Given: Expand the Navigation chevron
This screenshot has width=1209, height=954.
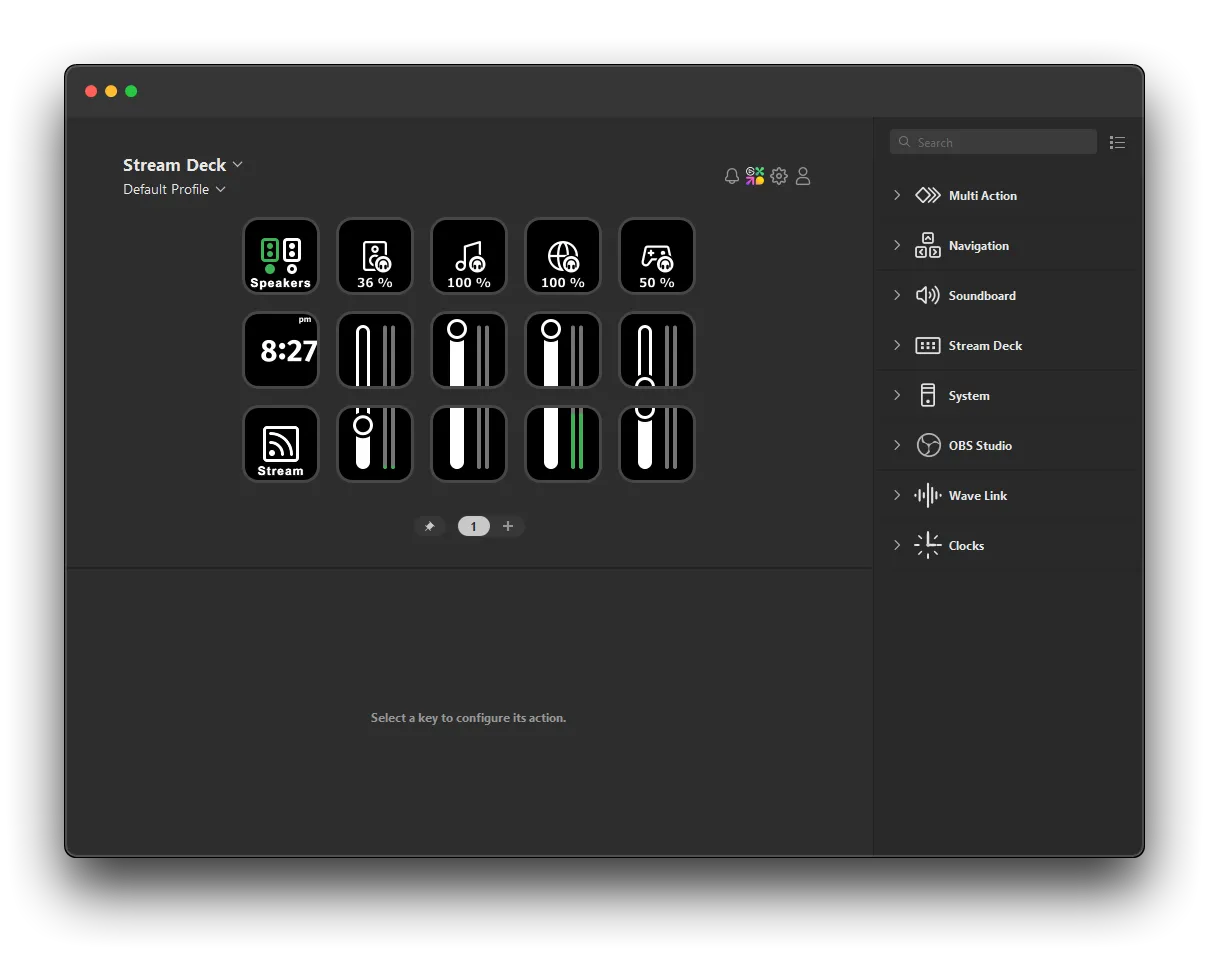Looking at the screenshot, I should click(x=897, y=246).
